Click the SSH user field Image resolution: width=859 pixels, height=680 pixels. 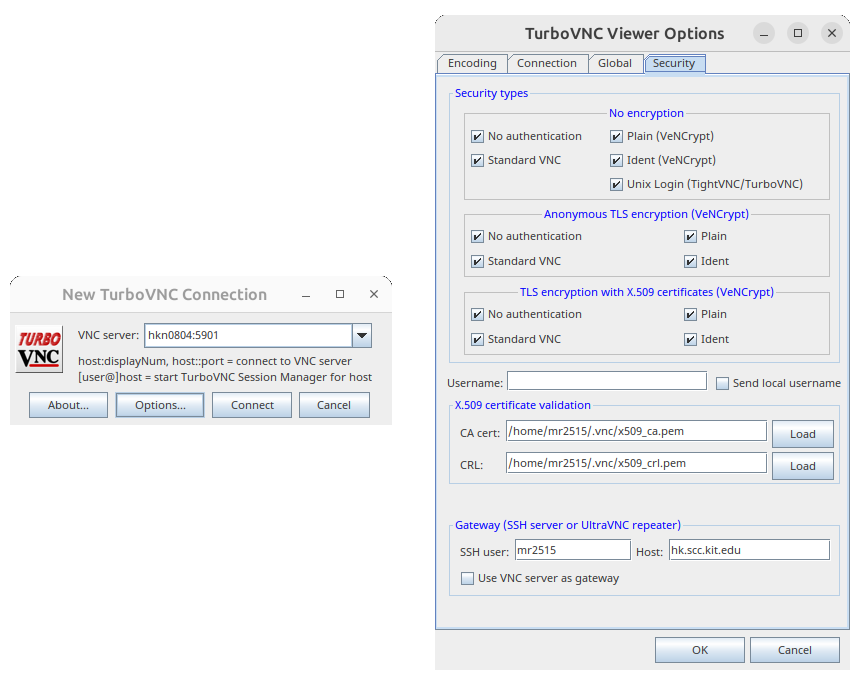tap(572, 550)
